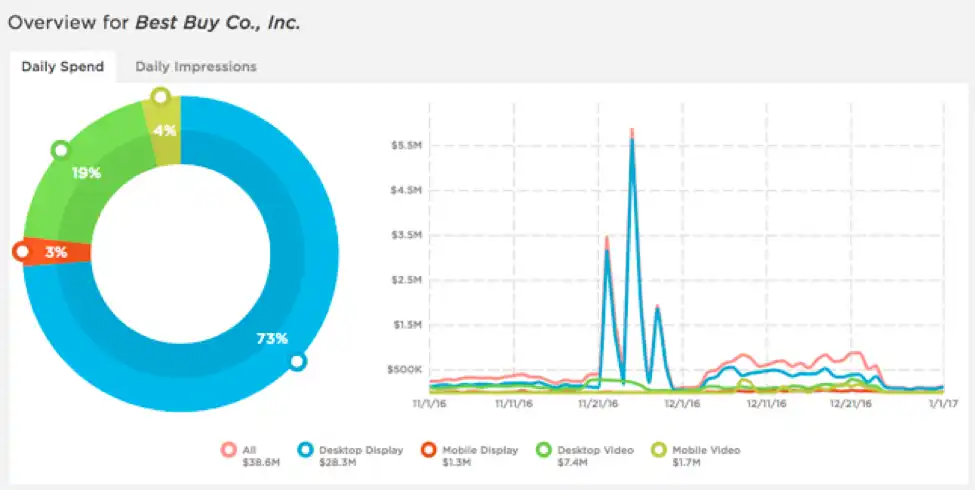Click the $4.5M axis label
The image size is (975, 490).
(x=405, y=190)
